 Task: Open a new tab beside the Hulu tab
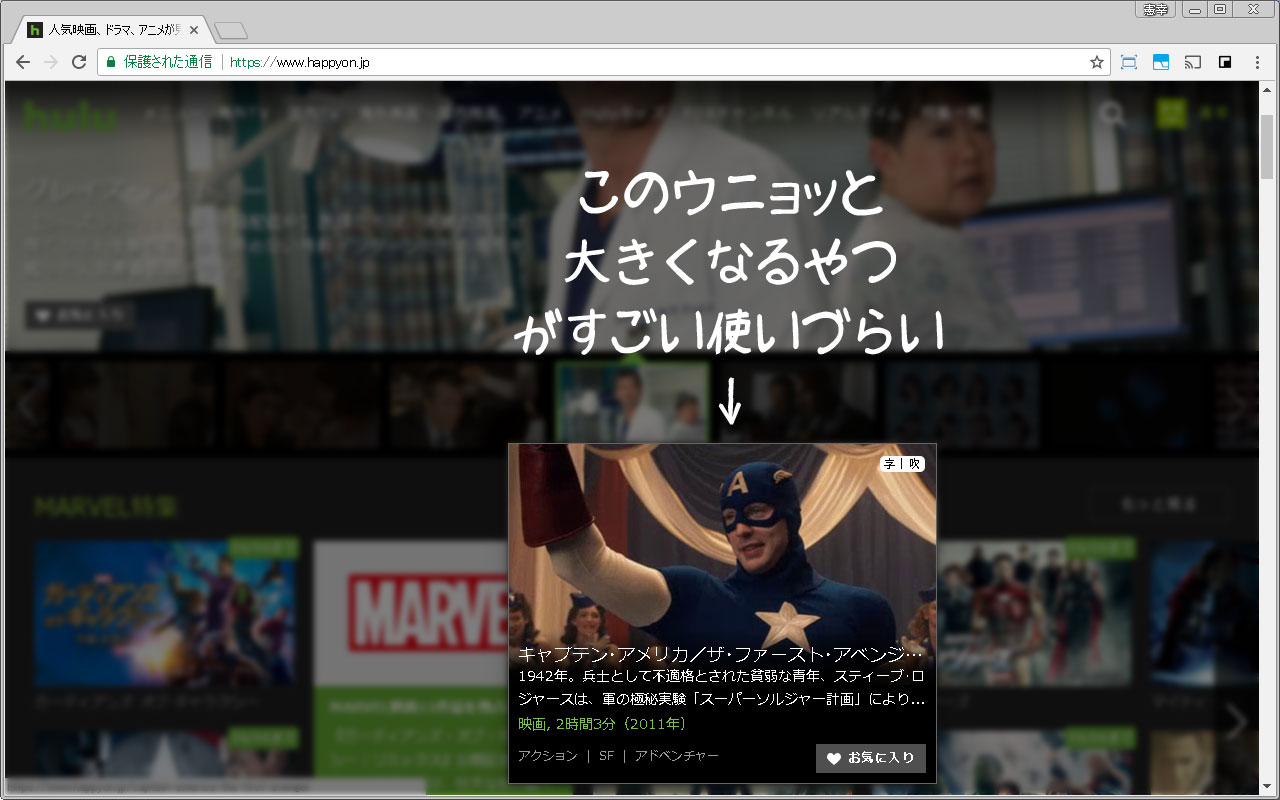pyautogui.click(x=231, y=31)
